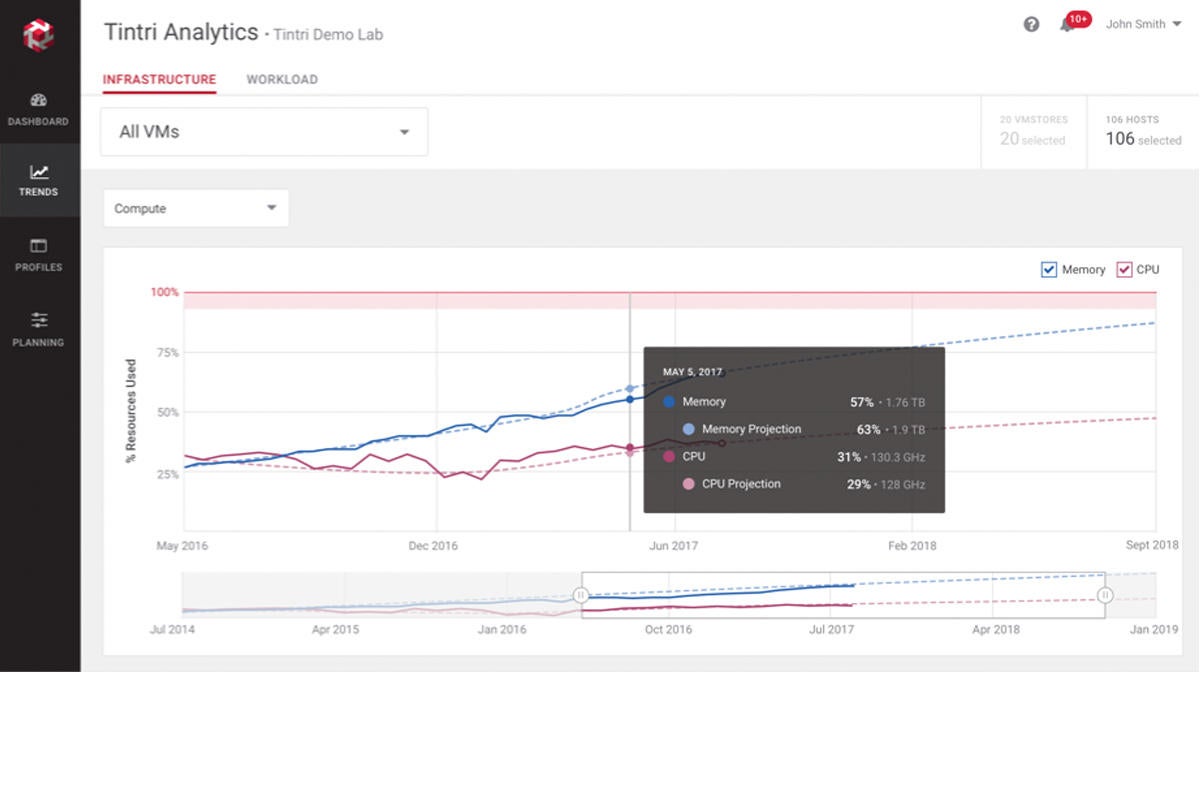Viewport: 1200px width, 800px height.
Task: Expand the Compute dropdown
Action: tap(196, 208)
